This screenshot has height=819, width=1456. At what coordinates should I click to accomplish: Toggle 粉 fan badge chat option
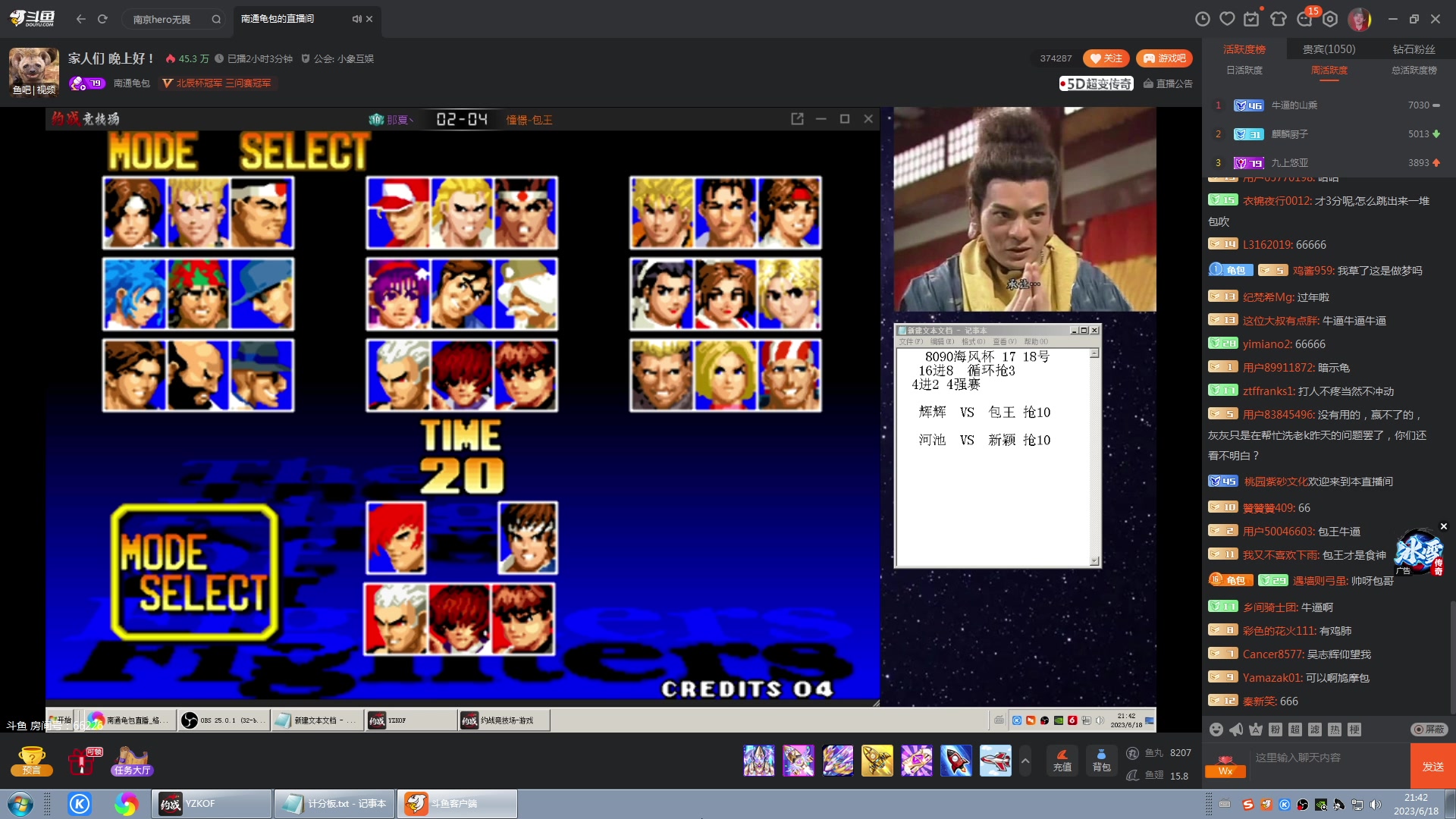1276,730
